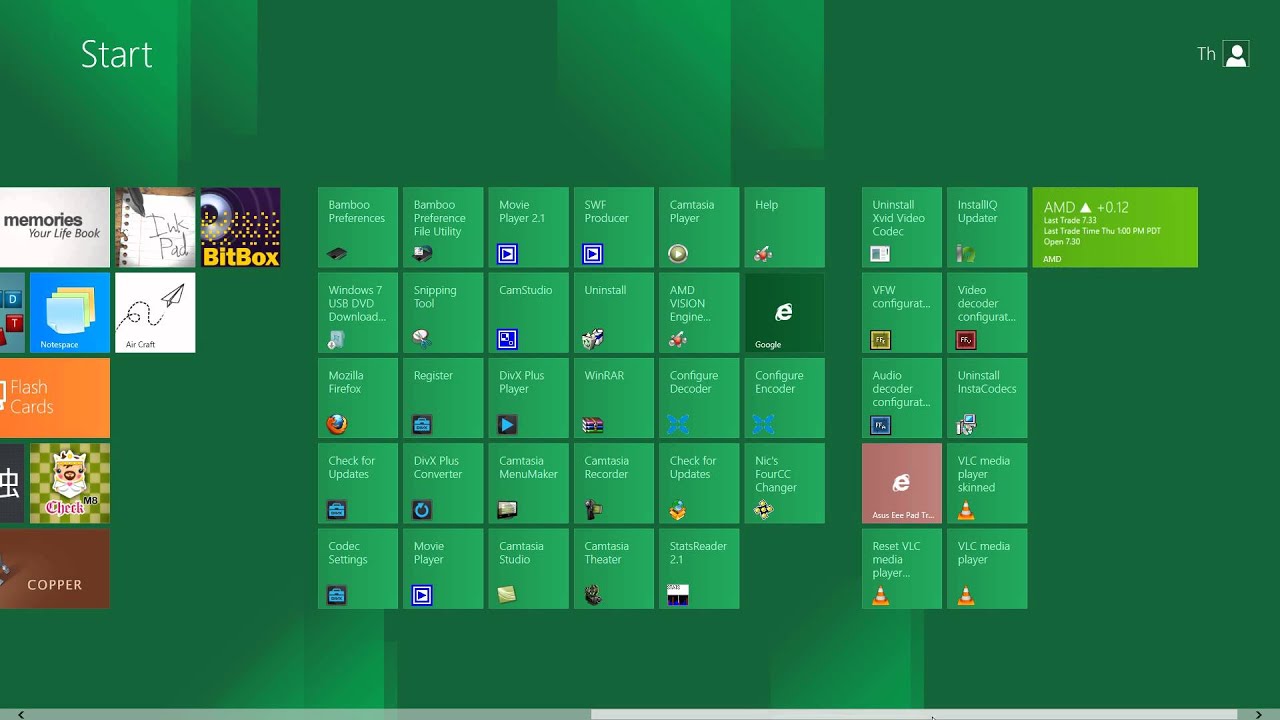
Task: Open the Register tile
Action: (443, 398)
